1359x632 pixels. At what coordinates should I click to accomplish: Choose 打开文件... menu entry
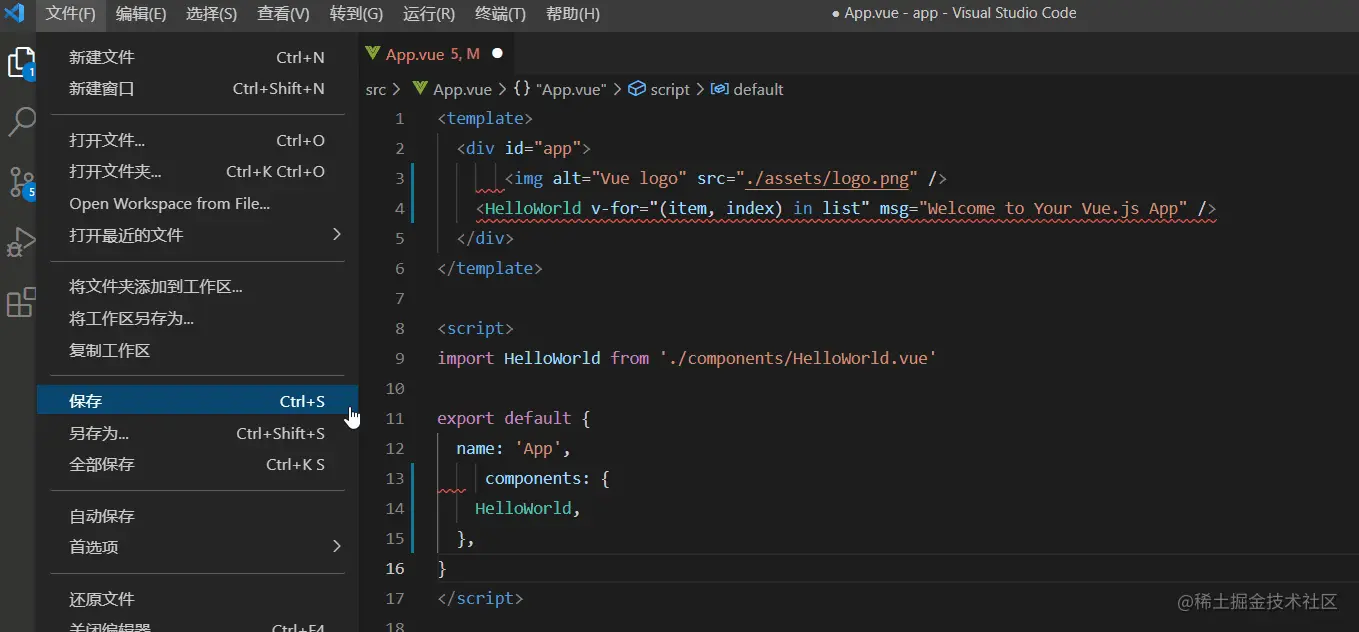click(197, 140)
